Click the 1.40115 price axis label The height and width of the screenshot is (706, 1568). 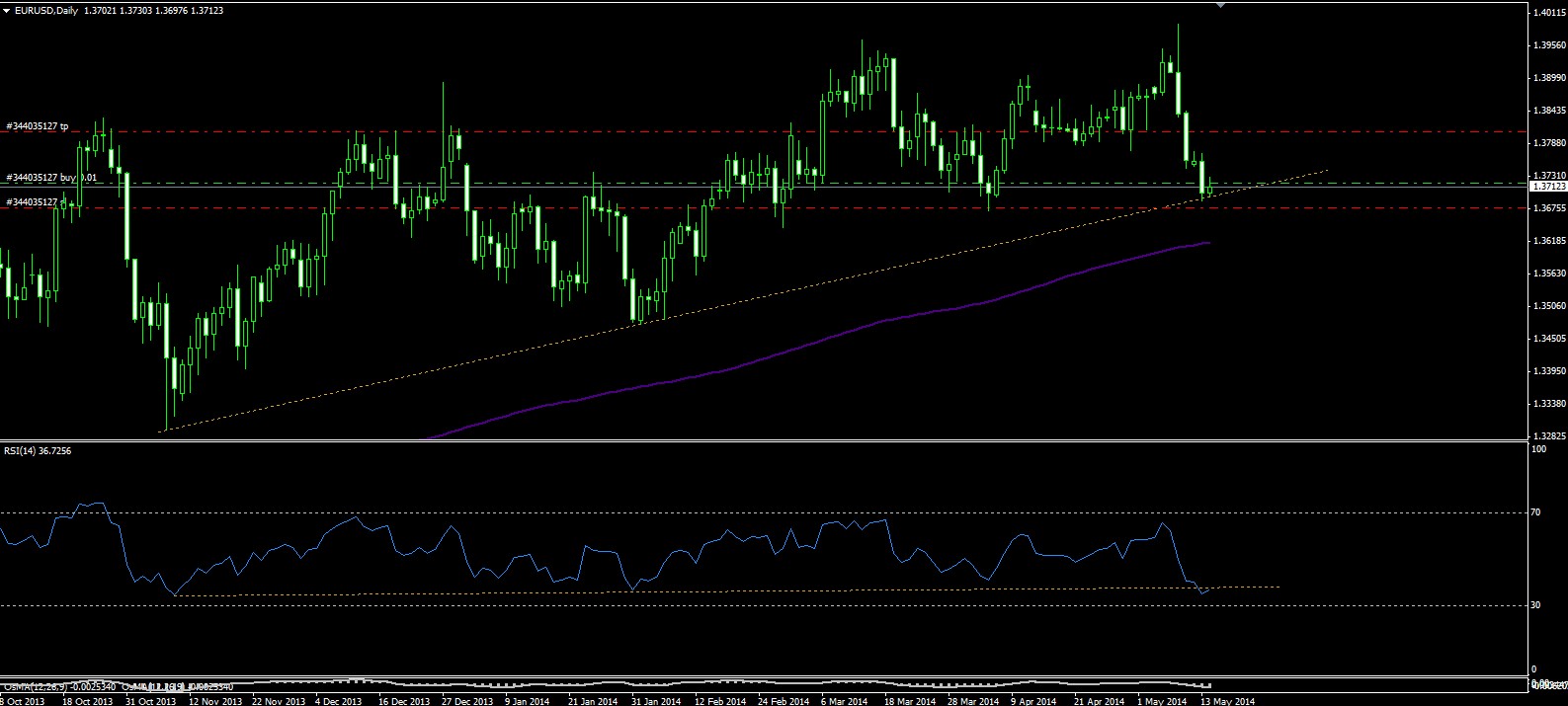click(x=1547, y=13)
